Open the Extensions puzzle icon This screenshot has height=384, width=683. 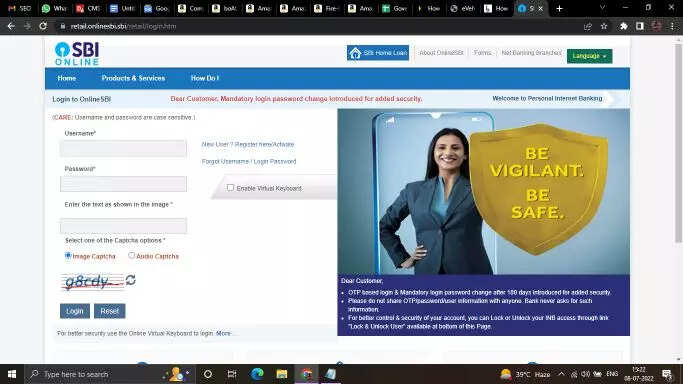click(623, 26)
